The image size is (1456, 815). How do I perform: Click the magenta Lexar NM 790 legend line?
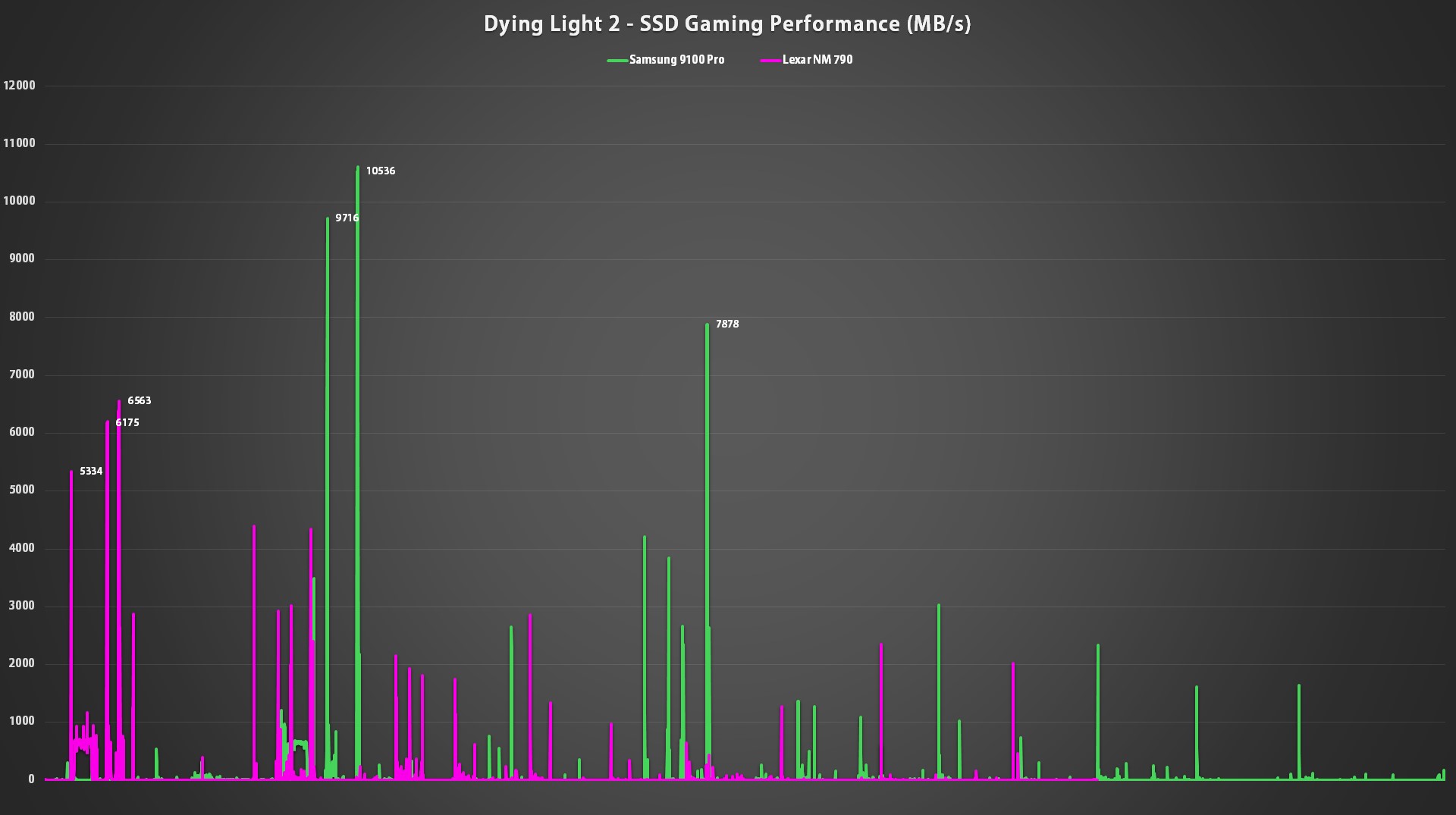coord(770,61)
